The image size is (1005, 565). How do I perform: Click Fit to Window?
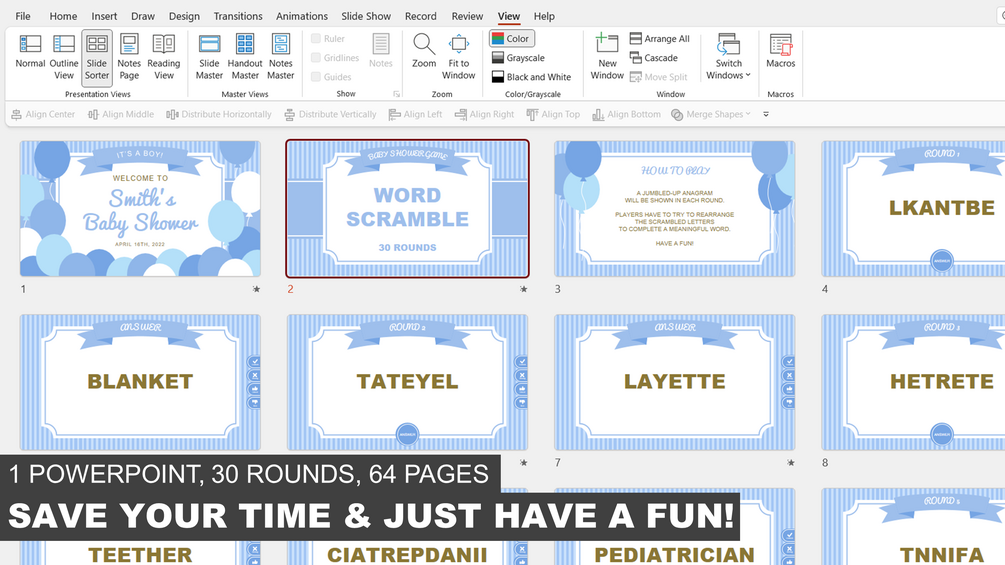coord(458,56)
